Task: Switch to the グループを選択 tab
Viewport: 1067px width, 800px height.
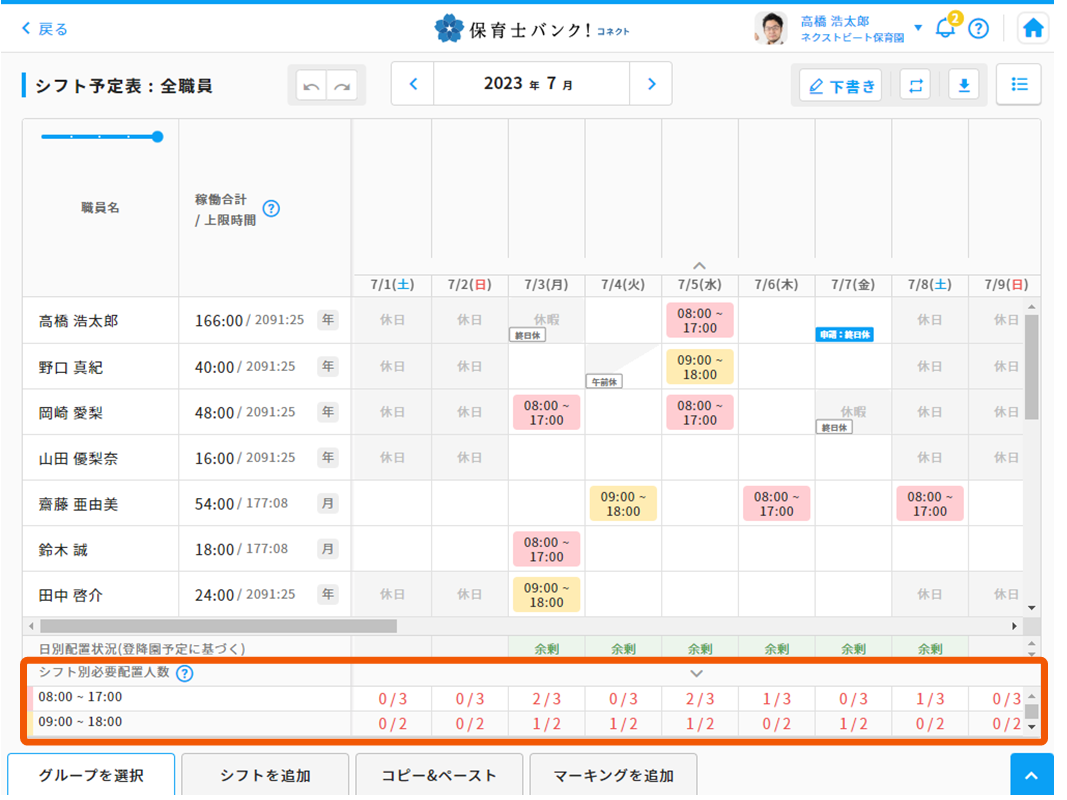Action: click(91, 774)
